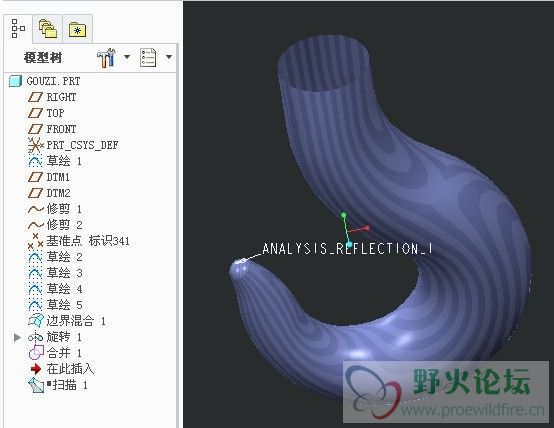
Task: Click the 草绘 1 sketch icon
Action: click(35, 161)
